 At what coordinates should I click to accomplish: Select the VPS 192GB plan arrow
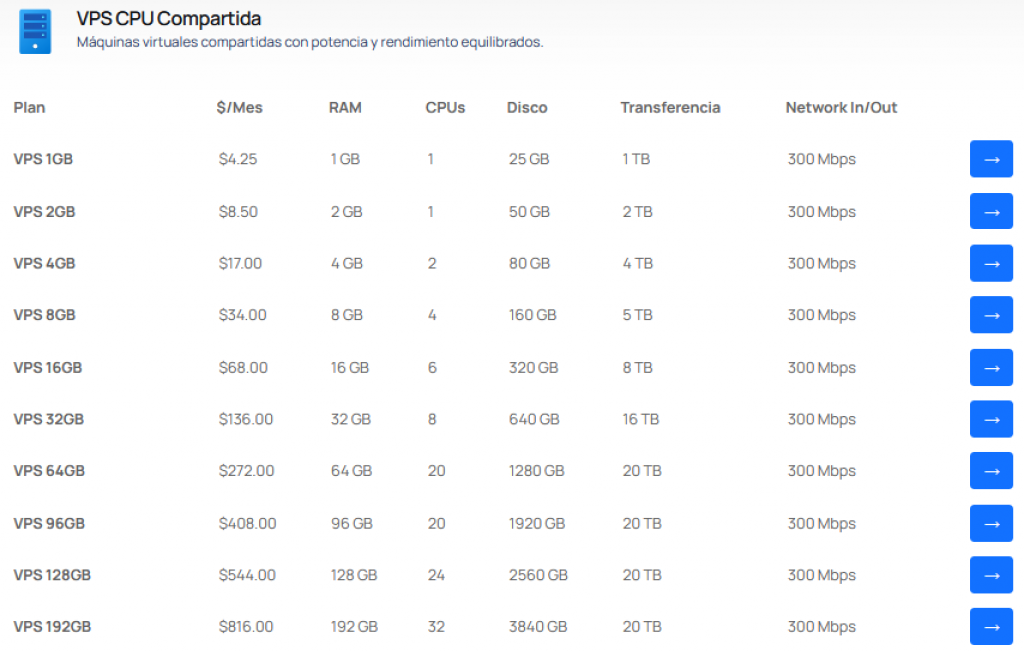[991, 627]
